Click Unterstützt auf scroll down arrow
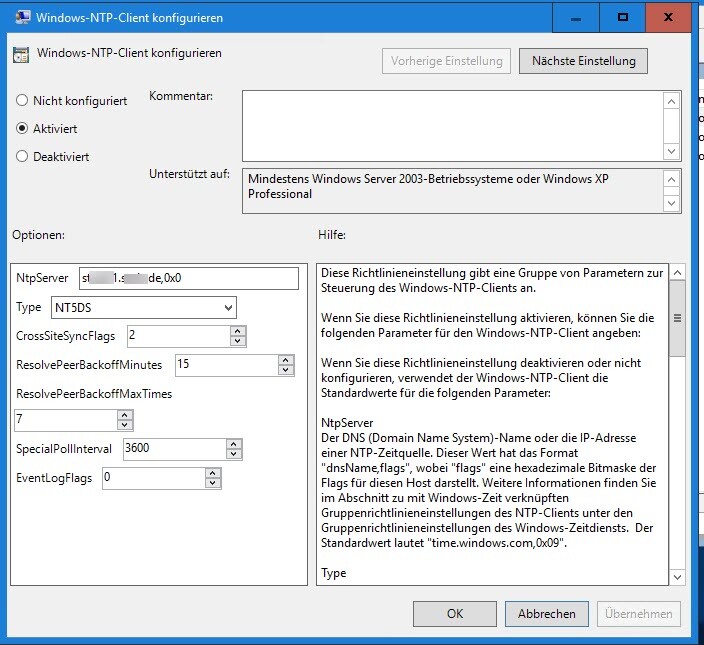 [x=671, y=203]
